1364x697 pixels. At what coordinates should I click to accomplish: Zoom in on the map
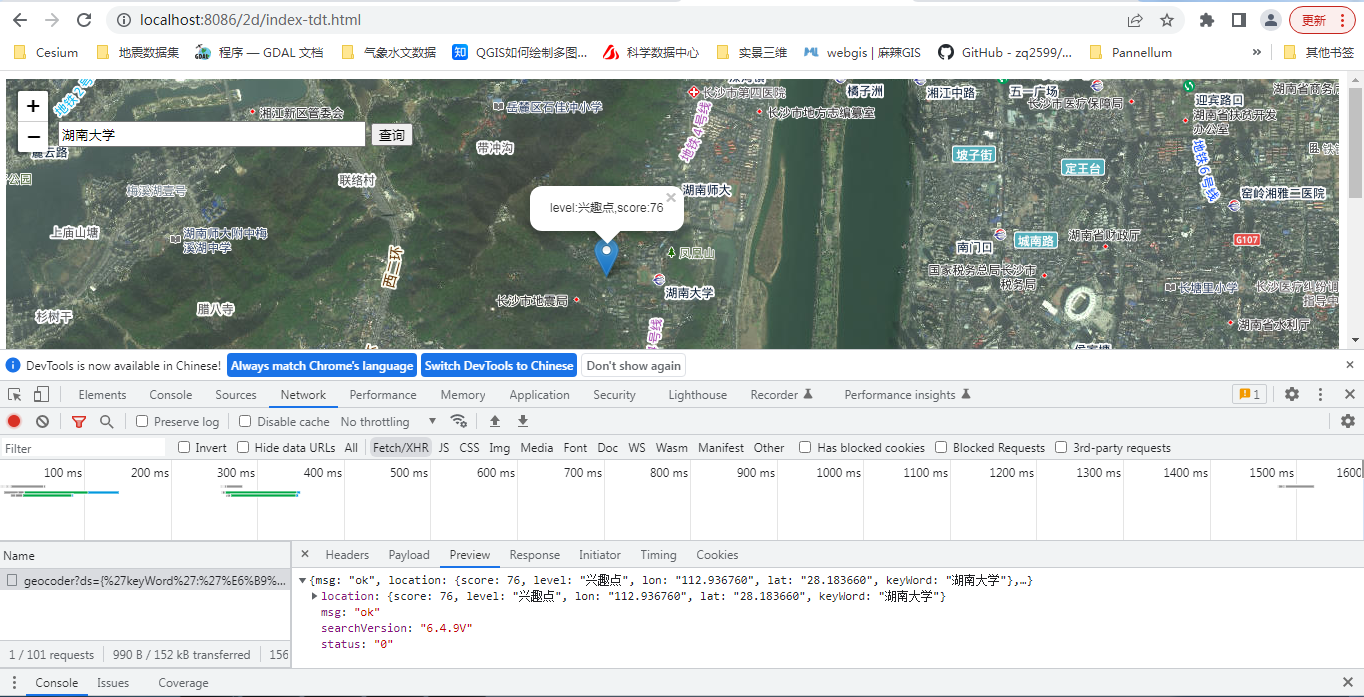[x=33, y=106]
